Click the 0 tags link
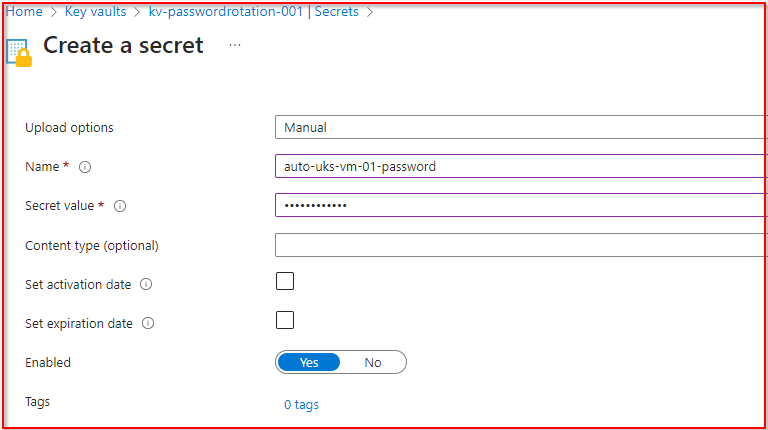Screen dimensions: 768x430 (x=301, y=405)
